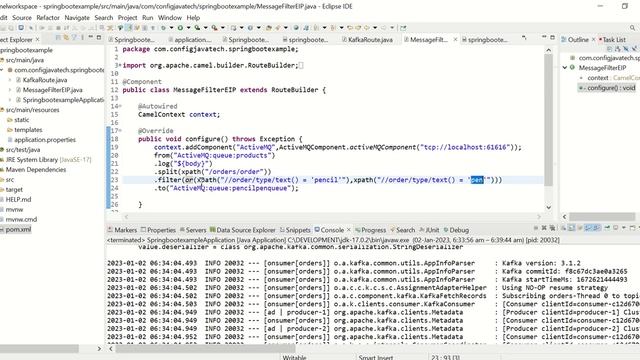Close the MessageFilt... editor tab
The width and height of the screenshot is (640, 360).
point(455,40)
